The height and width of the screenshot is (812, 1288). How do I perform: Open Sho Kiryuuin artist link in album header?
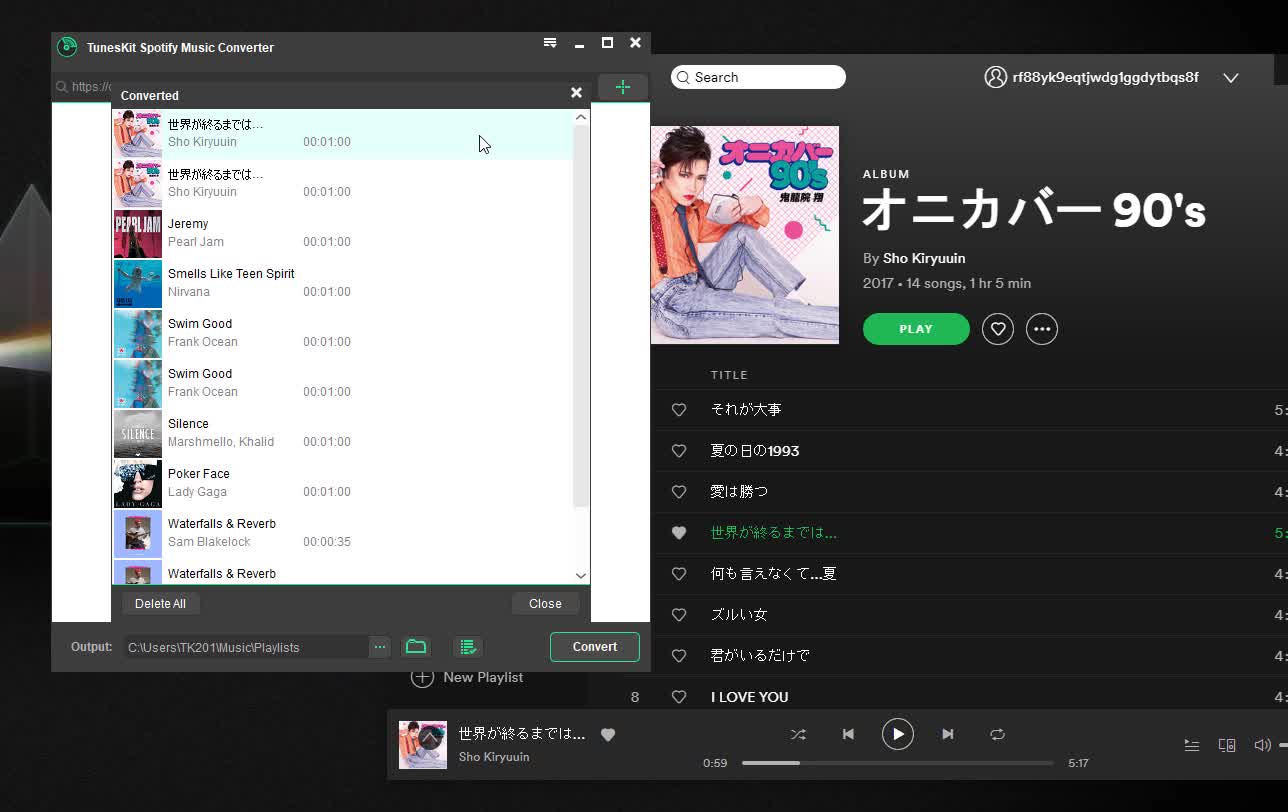(x=924, y=258)
